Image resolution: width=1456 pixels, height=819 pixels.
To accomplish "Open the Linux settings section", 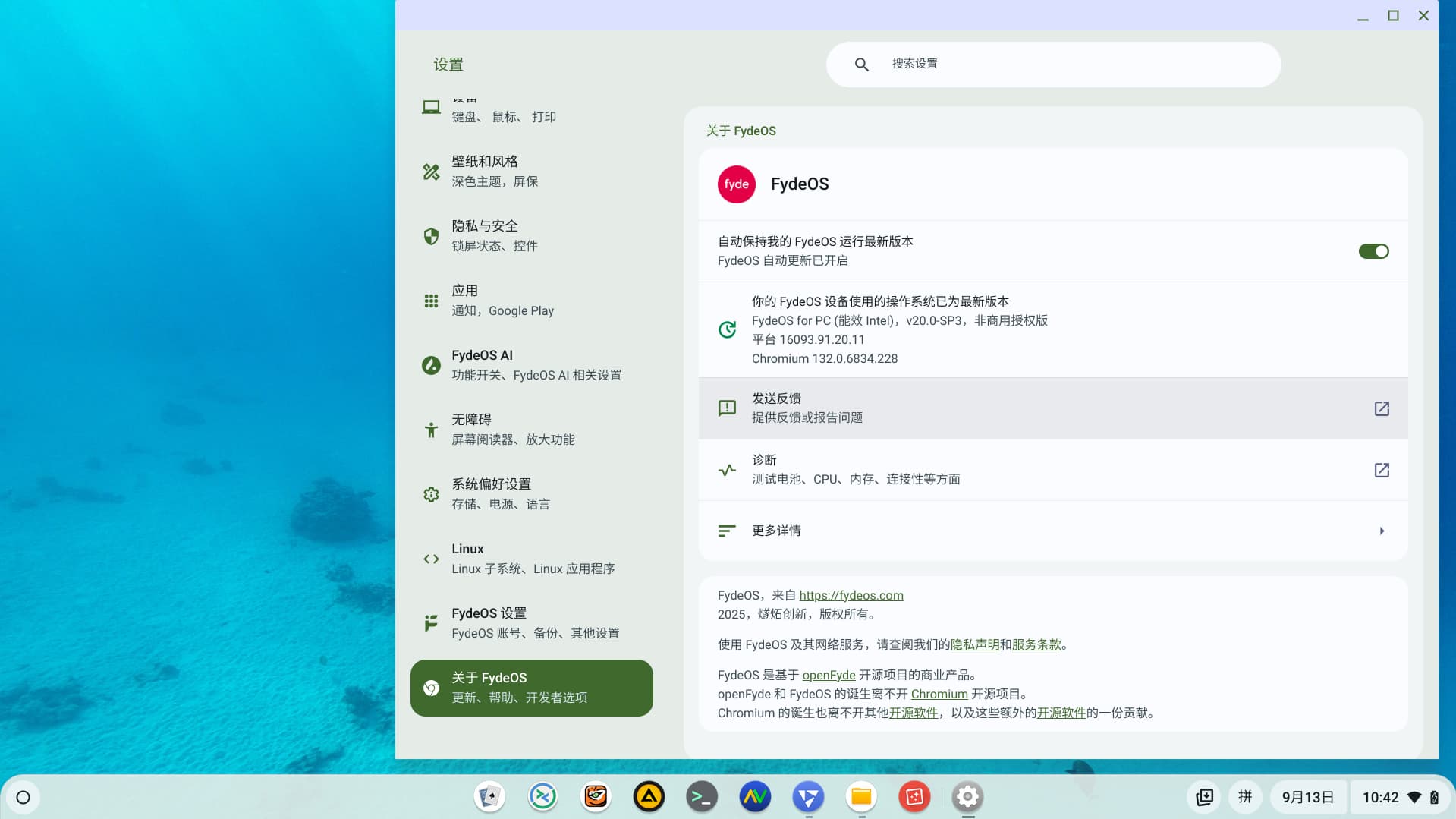I will (x=531, y=559).
